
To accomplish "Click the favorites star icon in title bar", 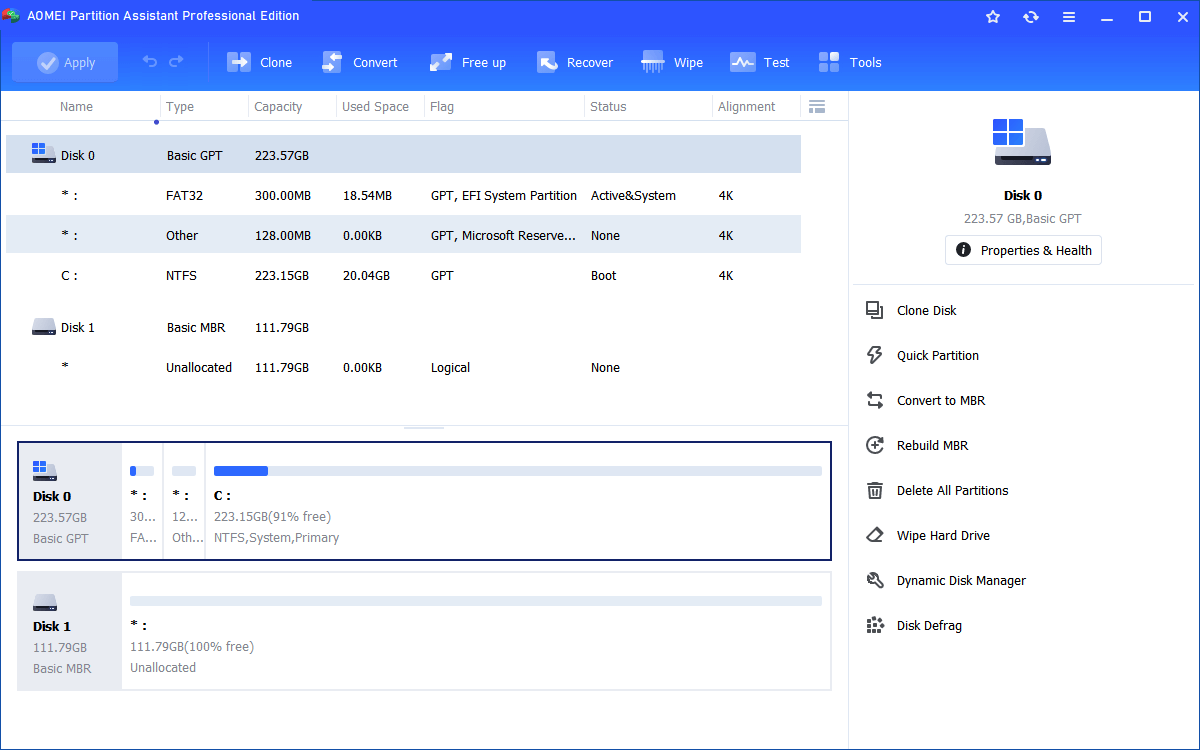I will coord(993,17).
